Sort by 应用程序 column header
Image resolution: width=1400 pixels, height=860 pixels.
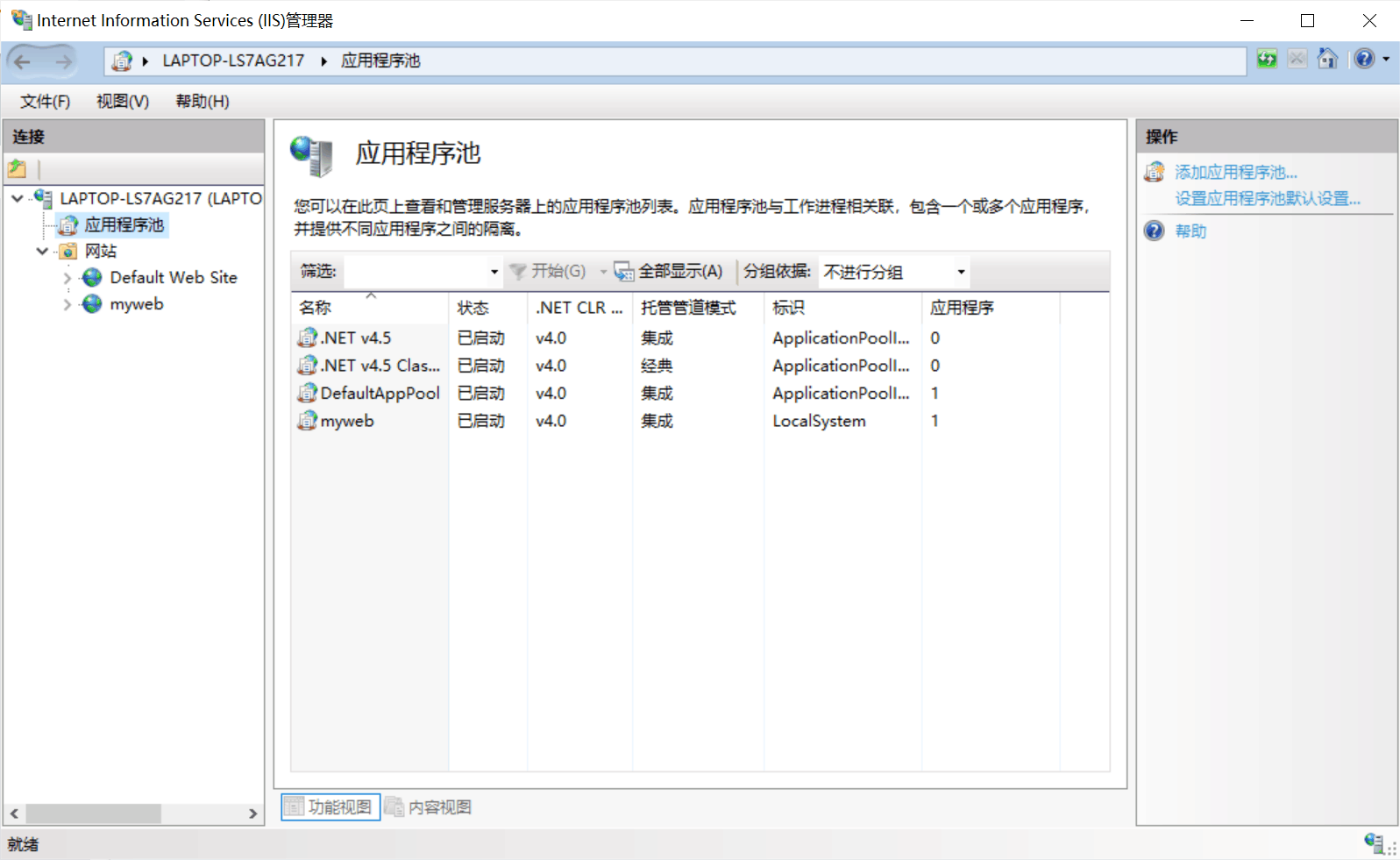coord(991,308)
